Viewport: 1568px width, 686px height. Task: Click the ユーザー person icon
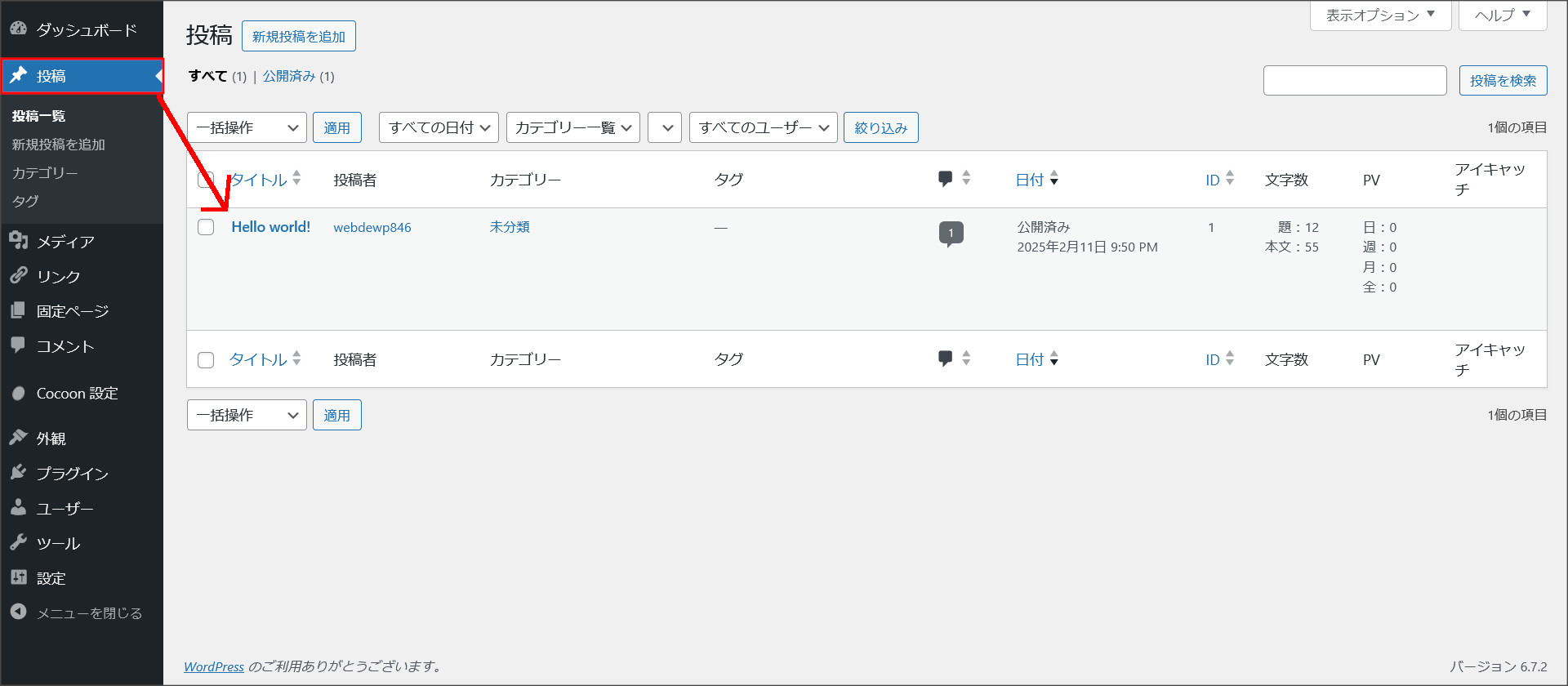tap(18, 508)
